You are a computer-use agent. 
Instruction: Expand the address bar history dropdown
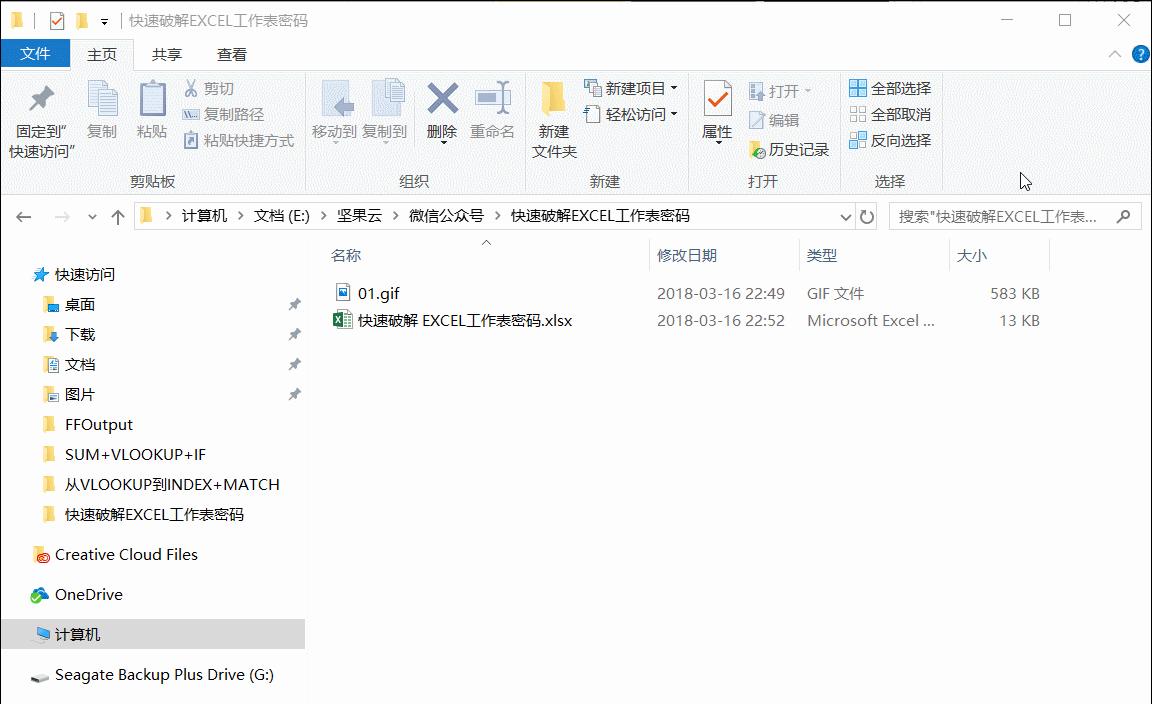click(x=846, y=215)
